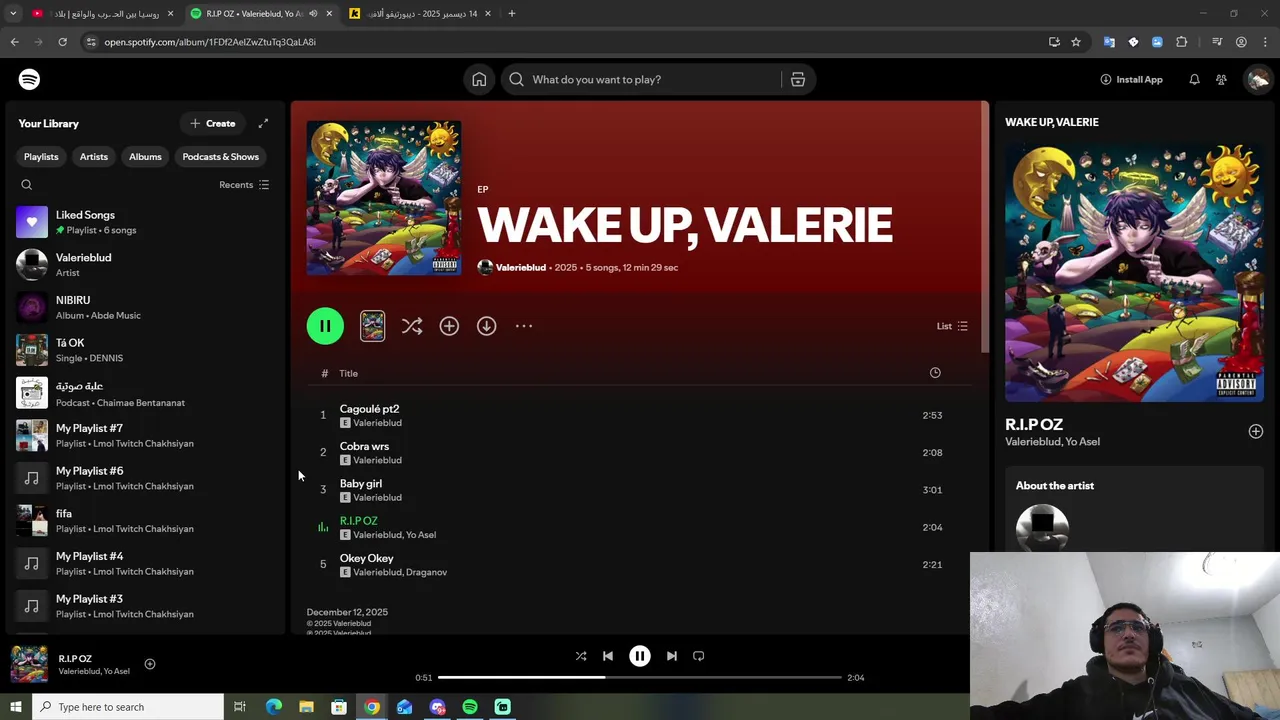
Task: Toggle repeat in player bar
Action: (x=699, y=656)
